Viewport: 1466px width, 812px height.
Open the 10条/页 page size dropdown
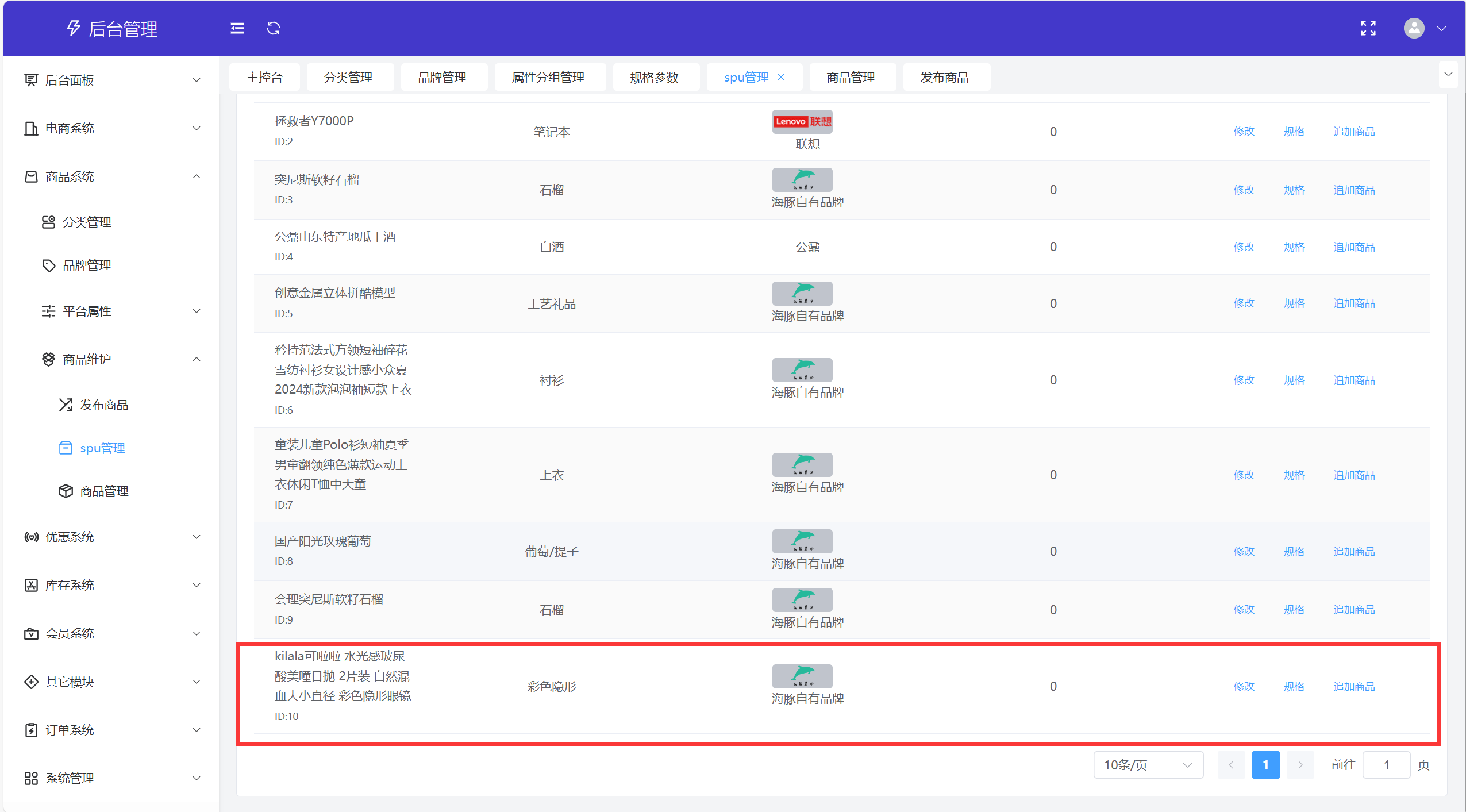tap(1148, 765)
